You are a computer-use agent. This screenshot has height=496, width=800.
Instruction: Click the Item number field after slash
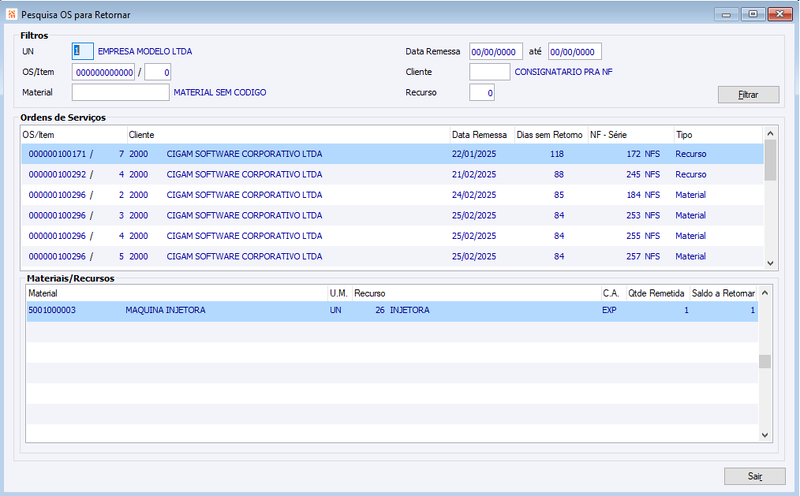click(x=158, y=72)
